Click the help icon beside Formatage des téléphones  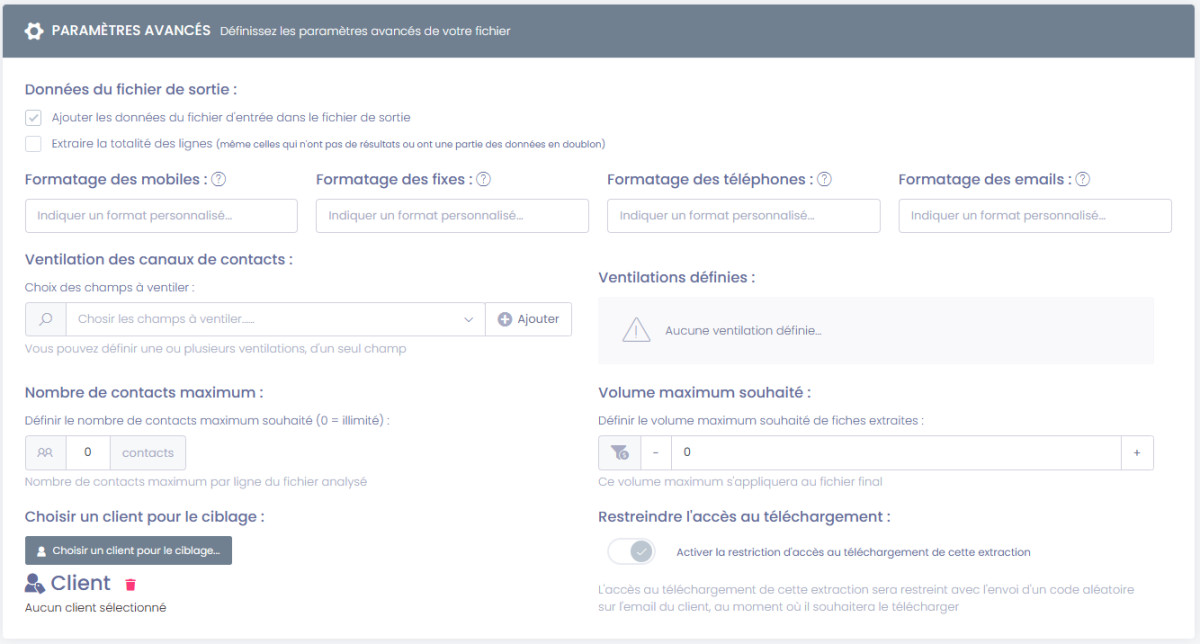point(824,180)
